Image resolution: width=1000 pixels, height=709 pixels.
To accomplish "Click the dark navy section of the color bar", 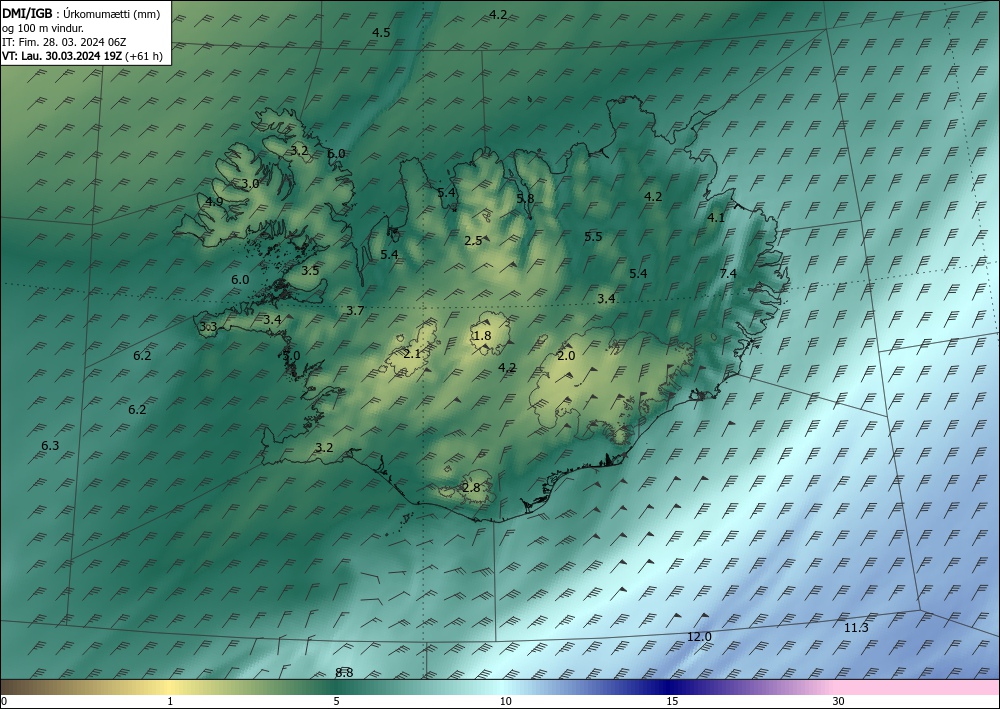I will coord(666,687).
